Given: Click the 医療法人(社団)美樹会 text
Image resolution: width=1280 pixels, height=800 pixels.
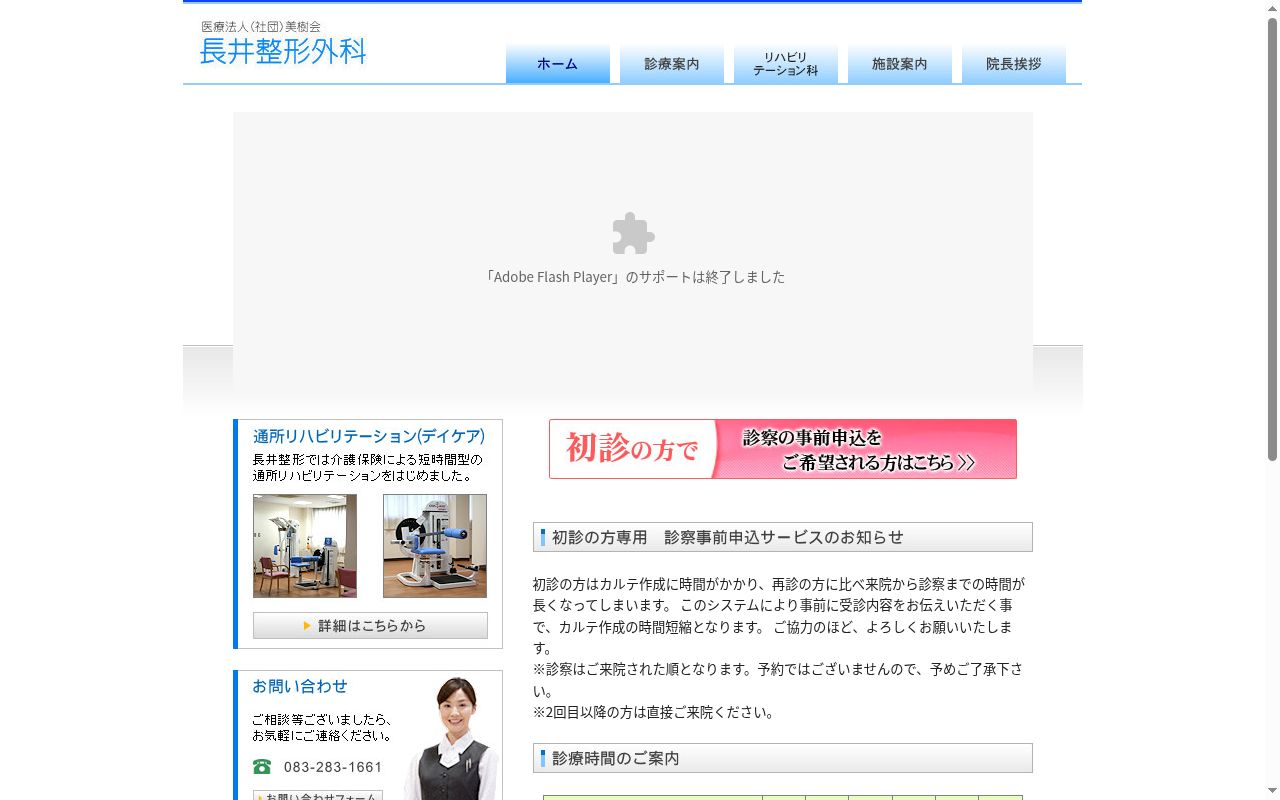Looking at the screenshot, I should (x=261, y=27).
